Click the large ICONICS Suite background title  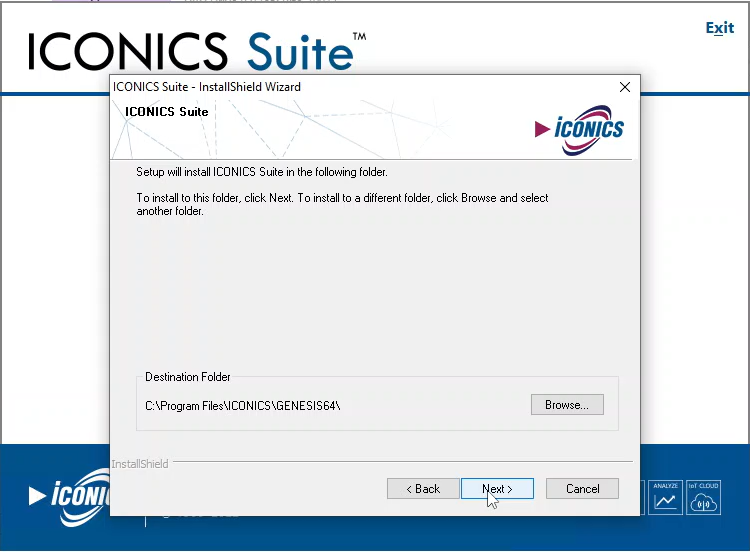(x=196, y=51)
